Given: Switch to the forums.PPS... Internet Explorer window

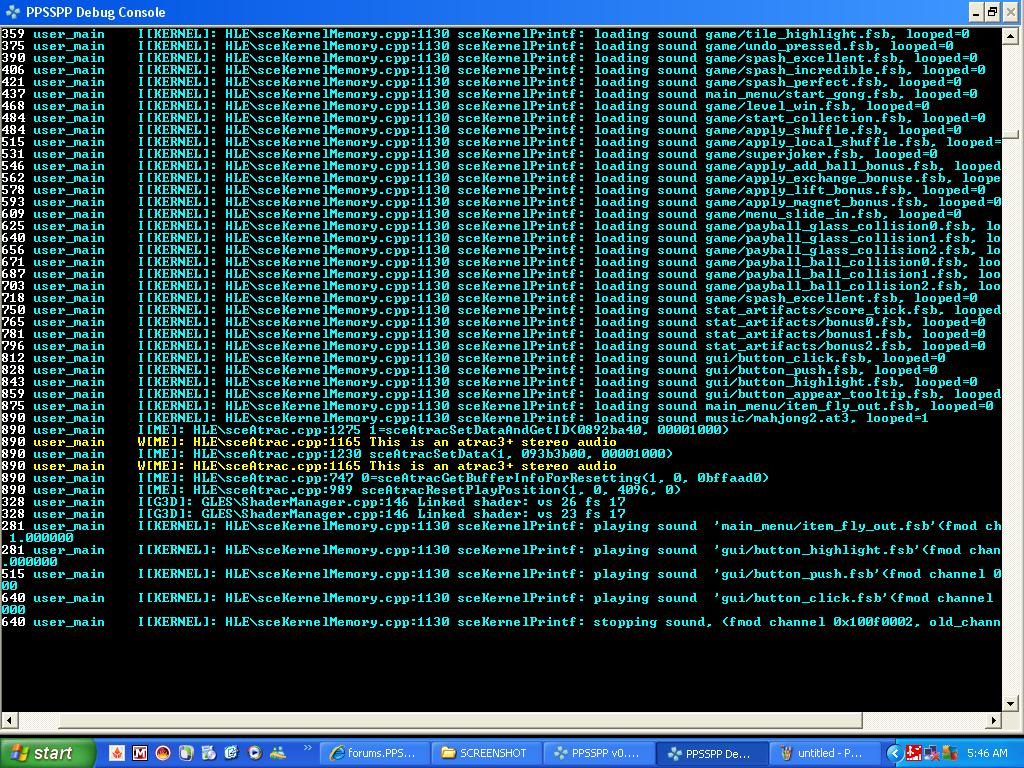Looking at the screenshot, I should click(373, 753).
